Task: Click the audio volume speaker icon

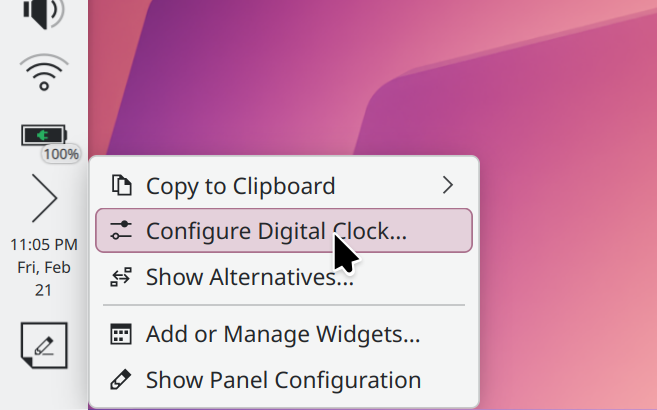Action: point(43,13)
